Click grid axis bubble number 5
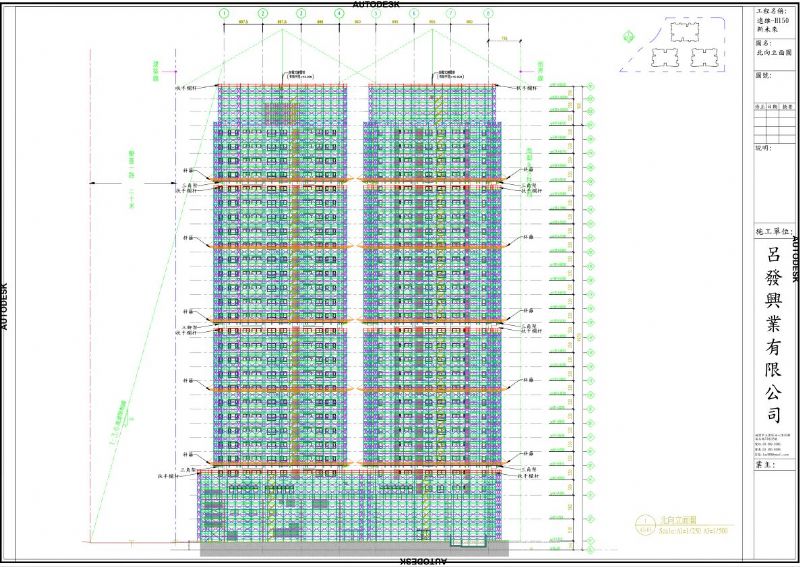This screenshot has width=800, height=567. 376,14
